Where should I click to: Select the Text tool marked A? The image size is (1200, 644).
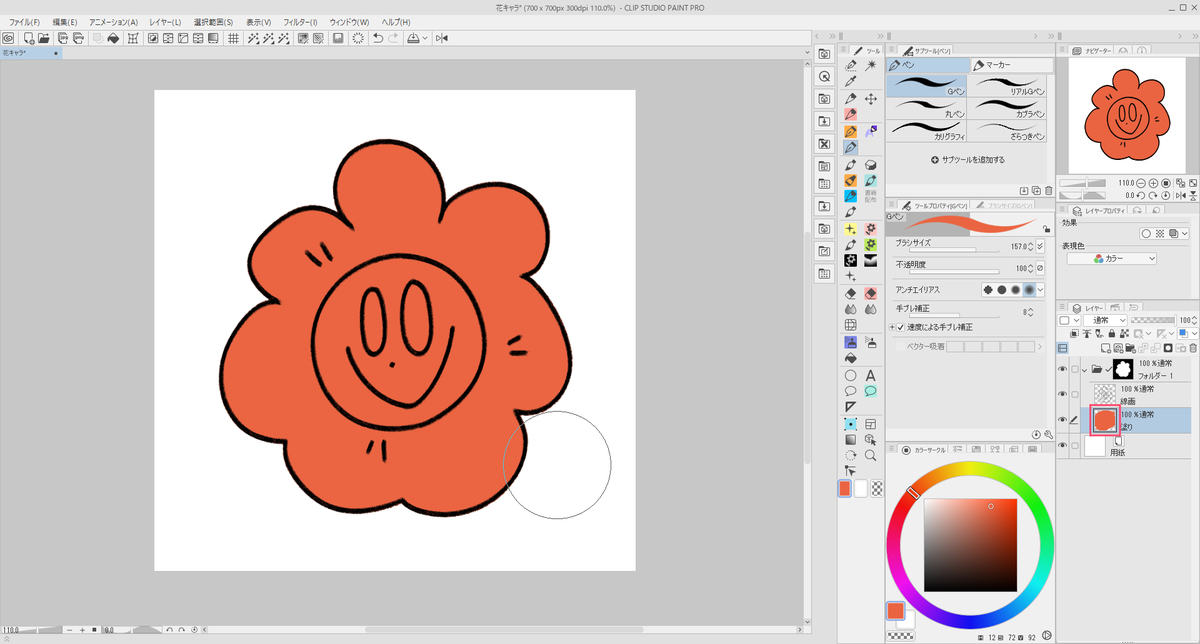[x=871, y=376]
